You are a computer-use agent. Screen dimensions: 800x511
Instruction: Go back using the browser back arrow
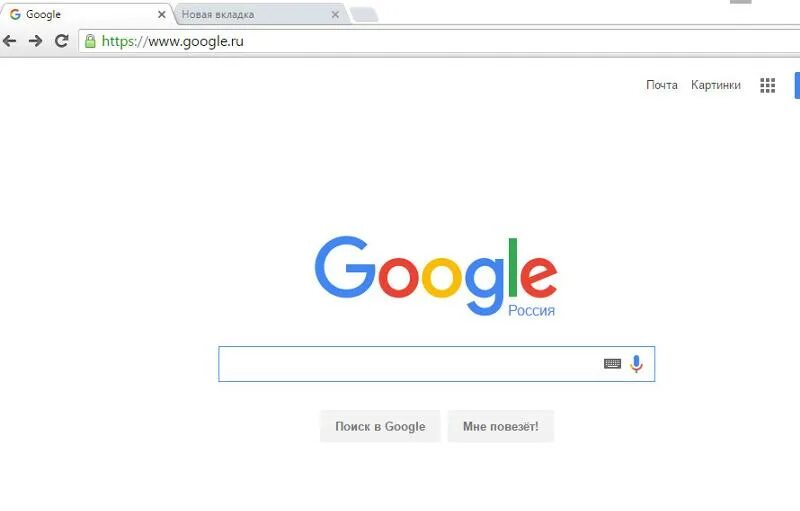click(9, 41)
